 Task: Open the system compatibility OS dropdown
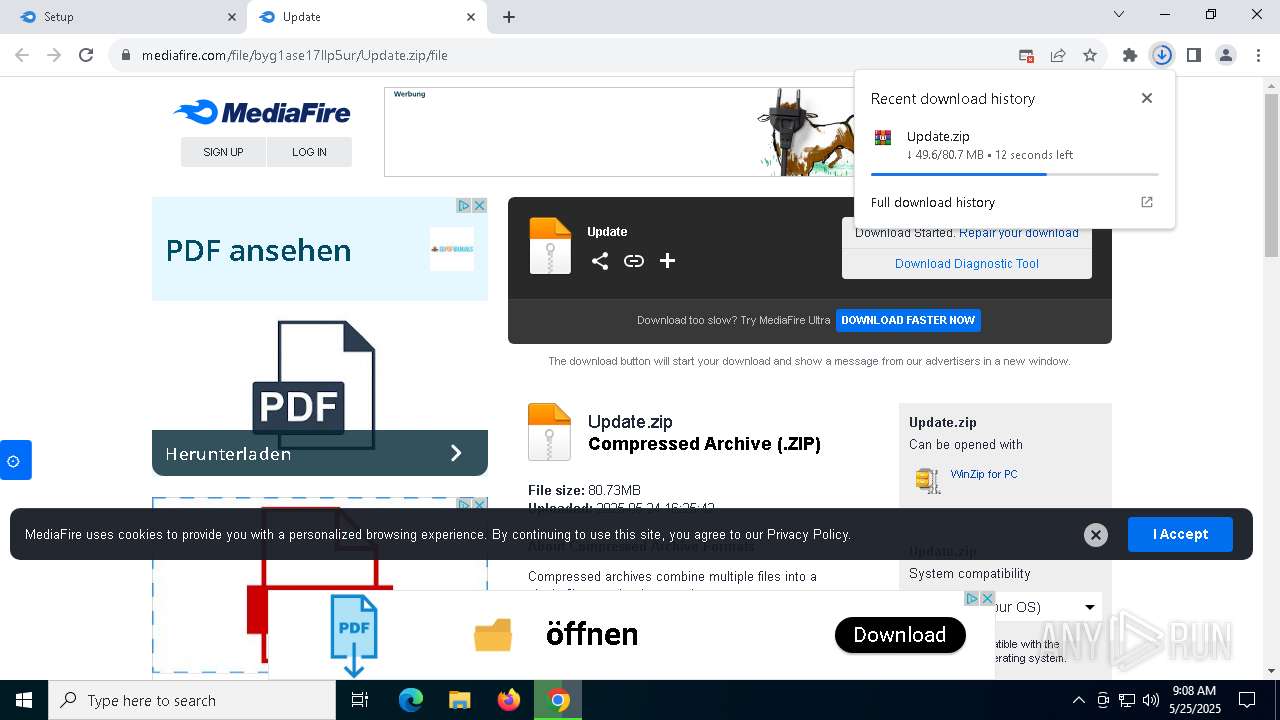1005,607
